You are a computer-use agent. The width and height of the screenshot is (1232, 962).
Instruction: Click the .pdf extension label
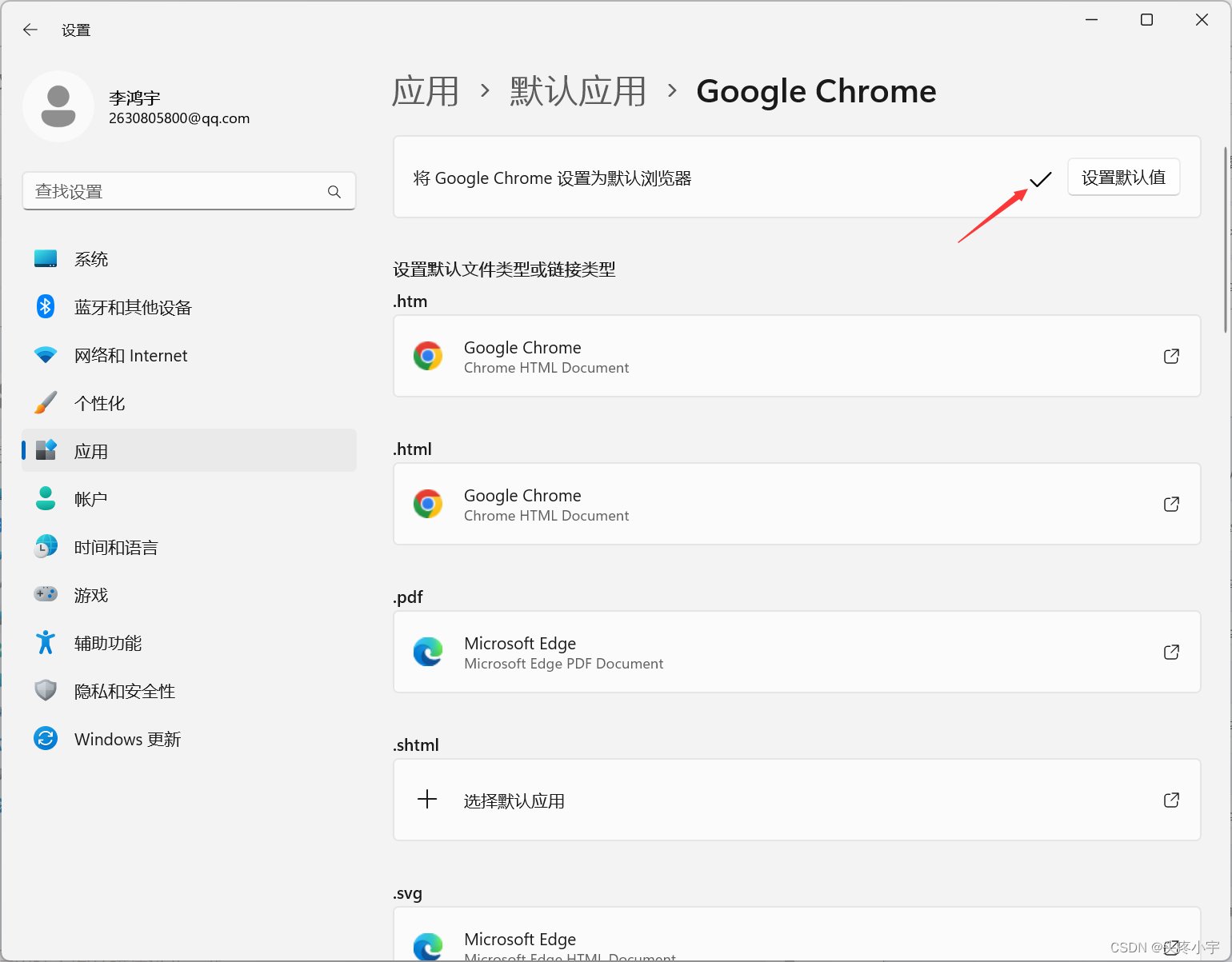click(408, 597)
